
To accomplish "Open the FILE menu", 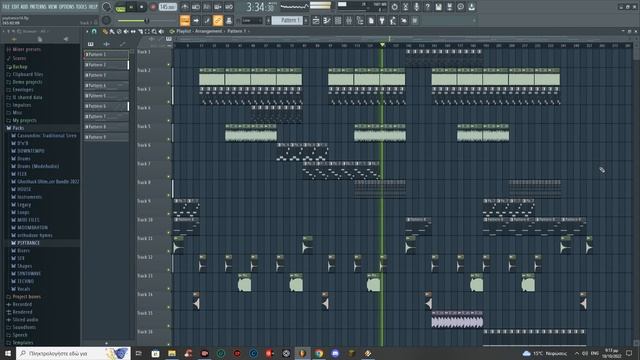I will pos(6,7).
